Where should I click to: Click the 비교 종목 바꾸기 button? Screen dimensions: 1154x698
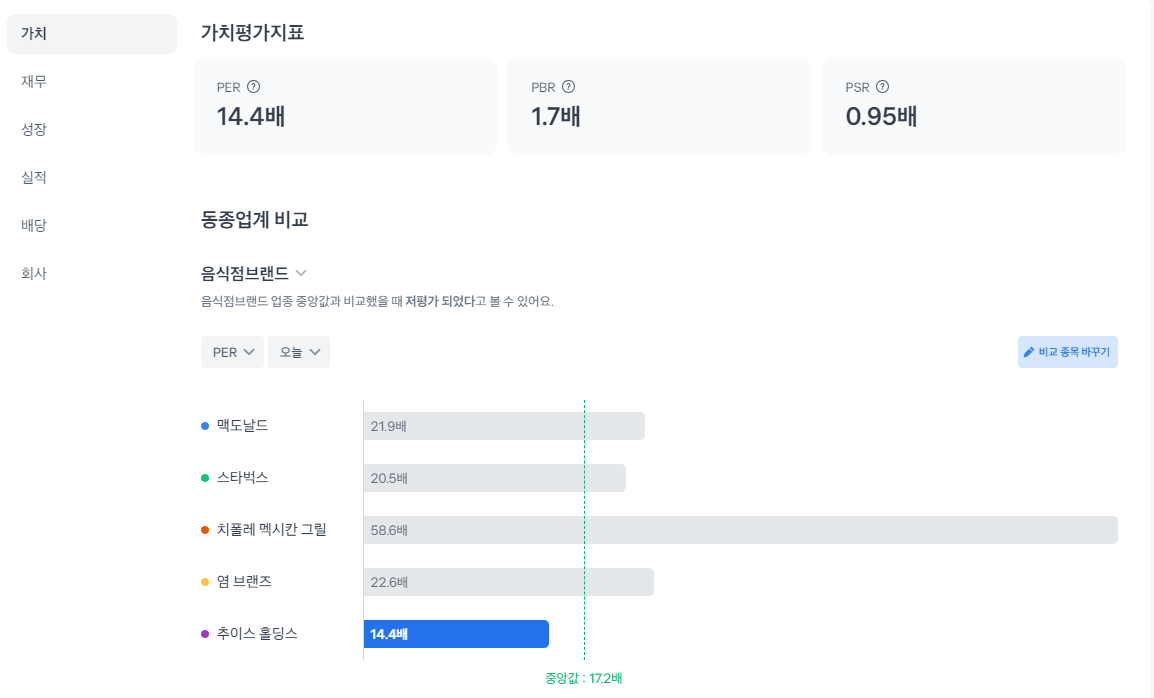(x=1068, y=351)
